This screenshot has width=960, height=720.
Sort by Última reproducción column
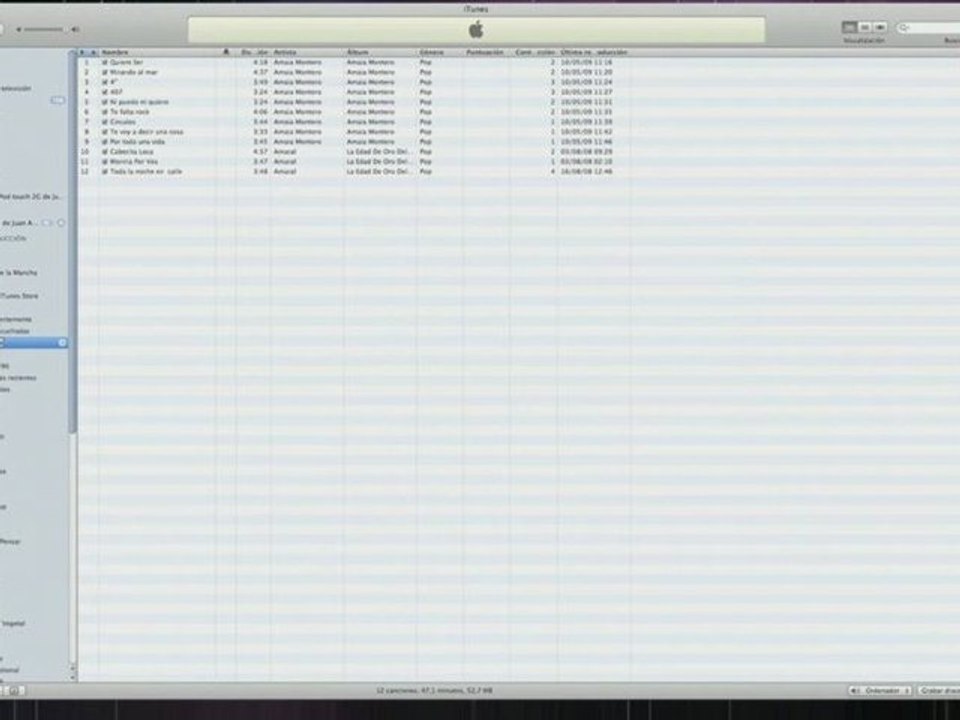(x=594, y=52)
